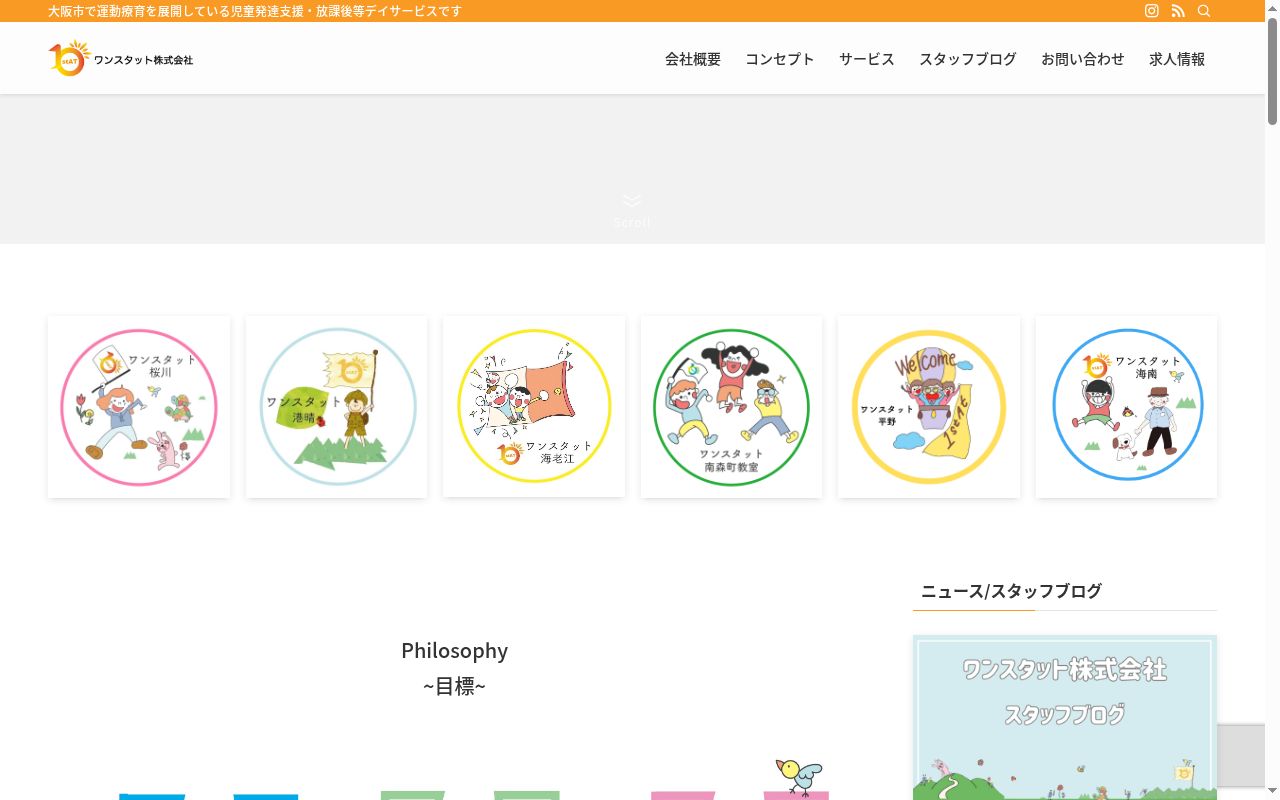Click the ~目標~ subheading text

pyautogui.click(x=455, y=686)
